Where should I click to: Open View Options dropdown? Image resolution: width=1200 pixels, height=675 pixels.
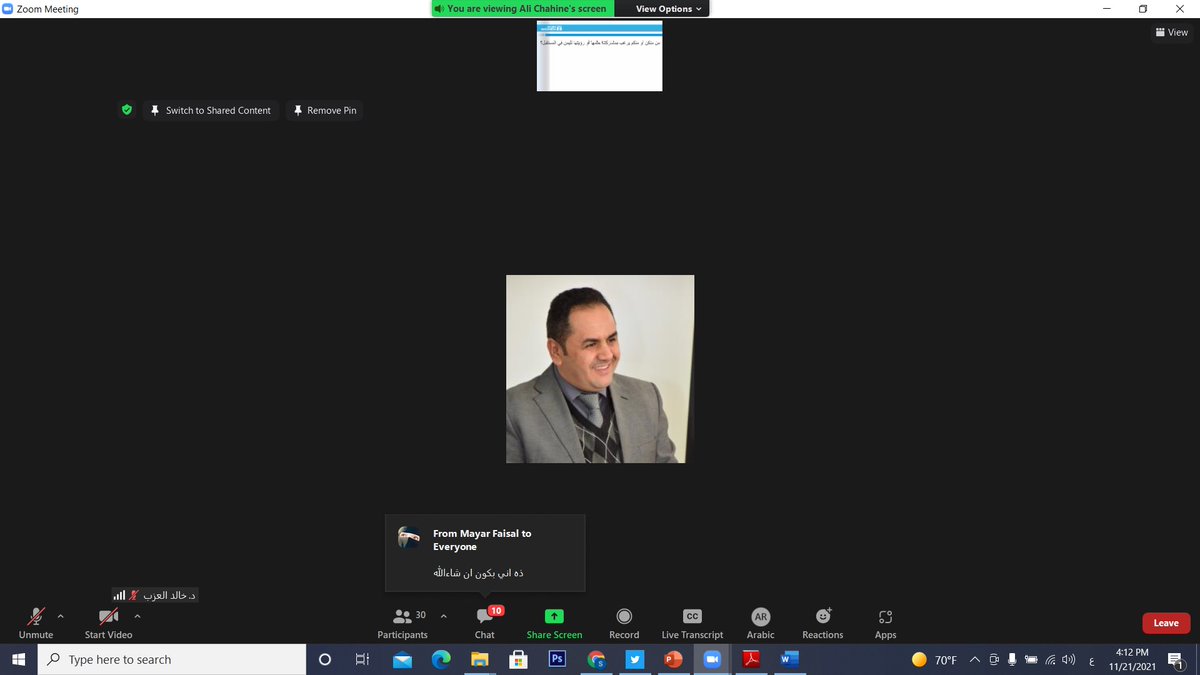point(669,9)
